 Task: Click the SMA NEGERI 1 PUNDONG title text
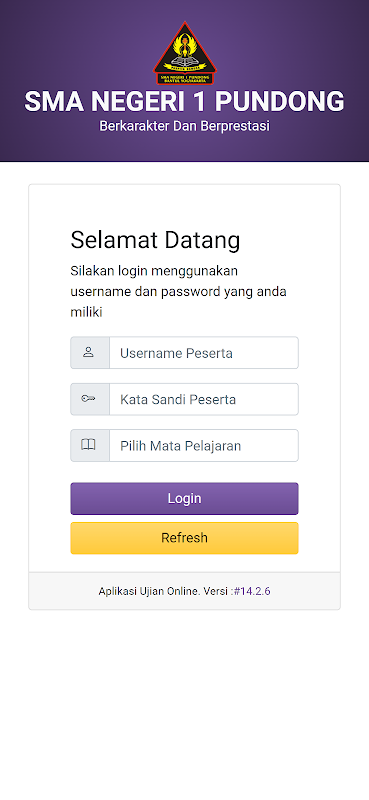(184, 102)
